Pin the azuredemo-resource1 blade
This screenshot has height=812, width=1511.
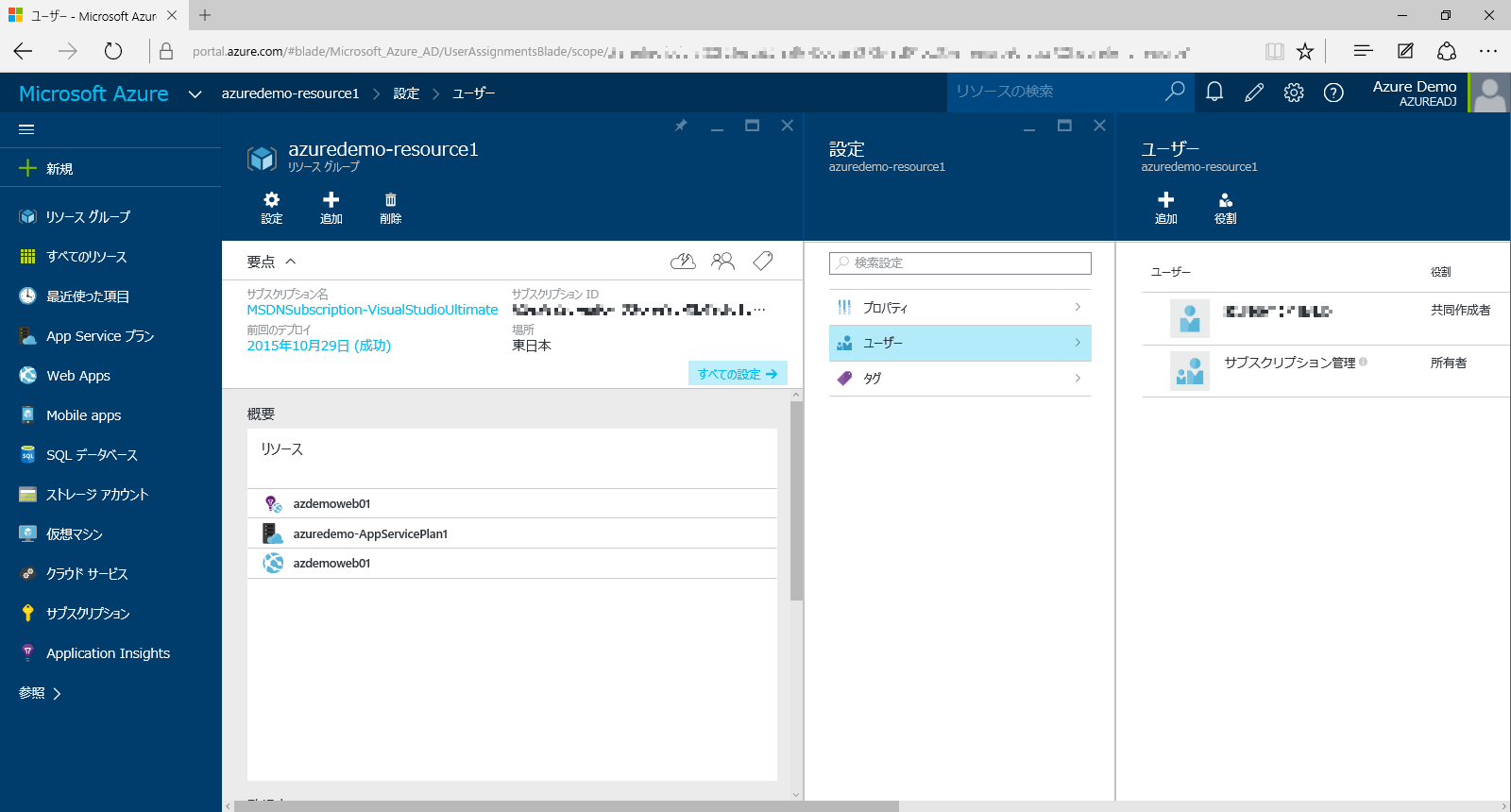coord(681,126)
